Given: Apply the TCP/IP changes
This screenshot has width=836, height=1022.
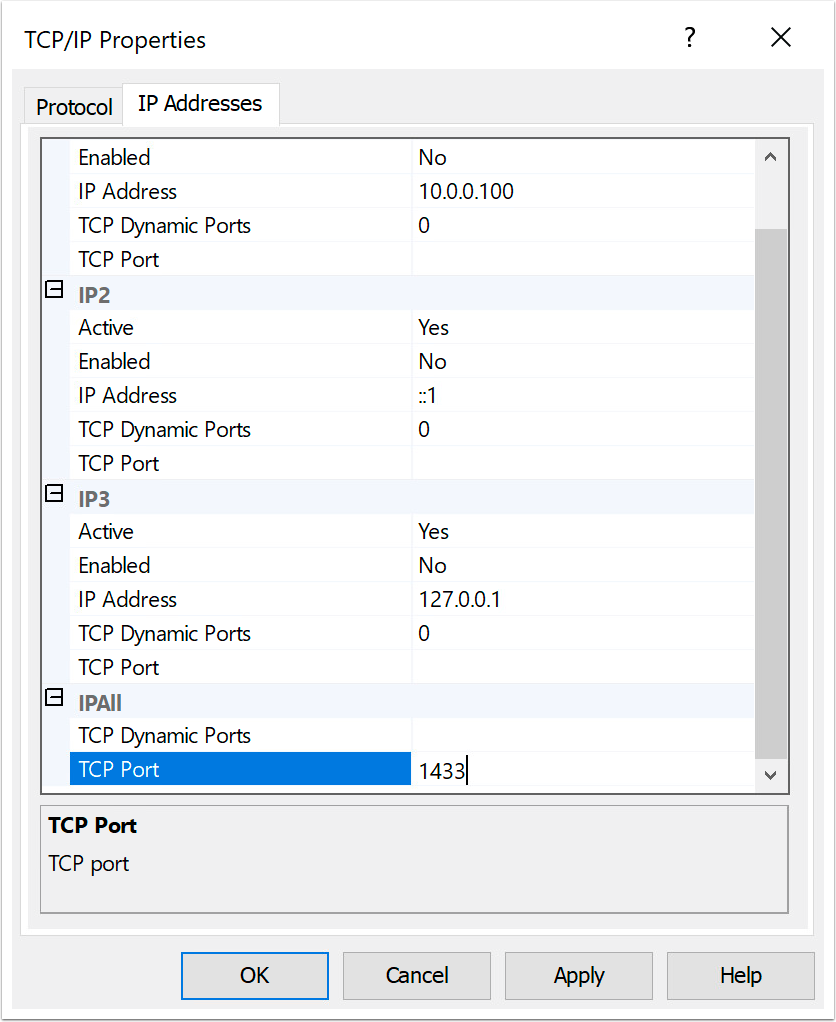Looking at the screenshot, I should tap(578, 975).
